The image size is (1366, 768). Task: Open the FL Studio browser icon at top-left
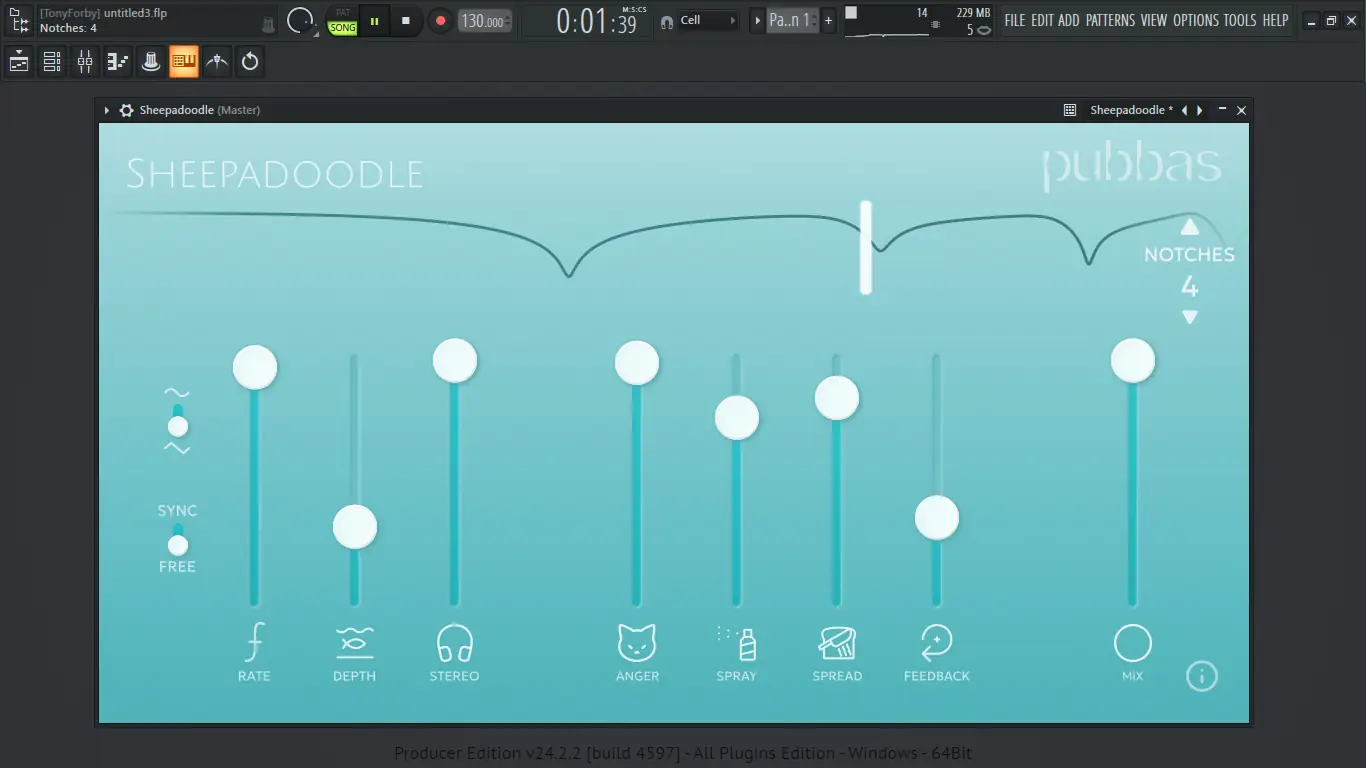point(19,20)
